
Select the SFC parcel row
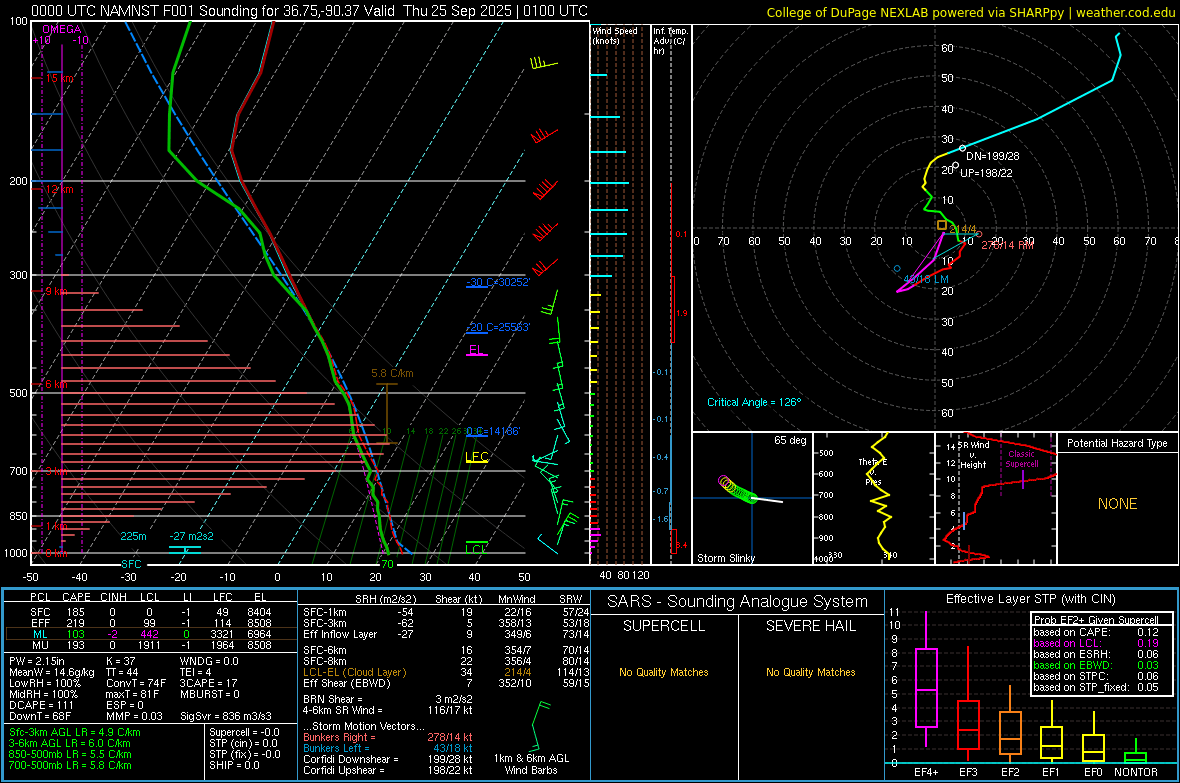(150, 612)
